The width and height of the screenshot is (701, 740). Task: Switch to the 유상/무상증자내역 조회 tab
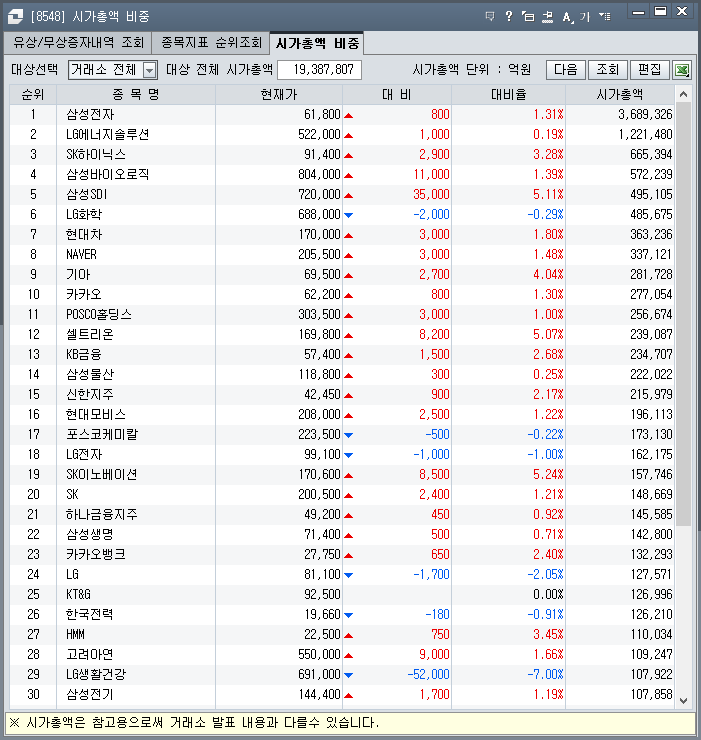(78, 43)
